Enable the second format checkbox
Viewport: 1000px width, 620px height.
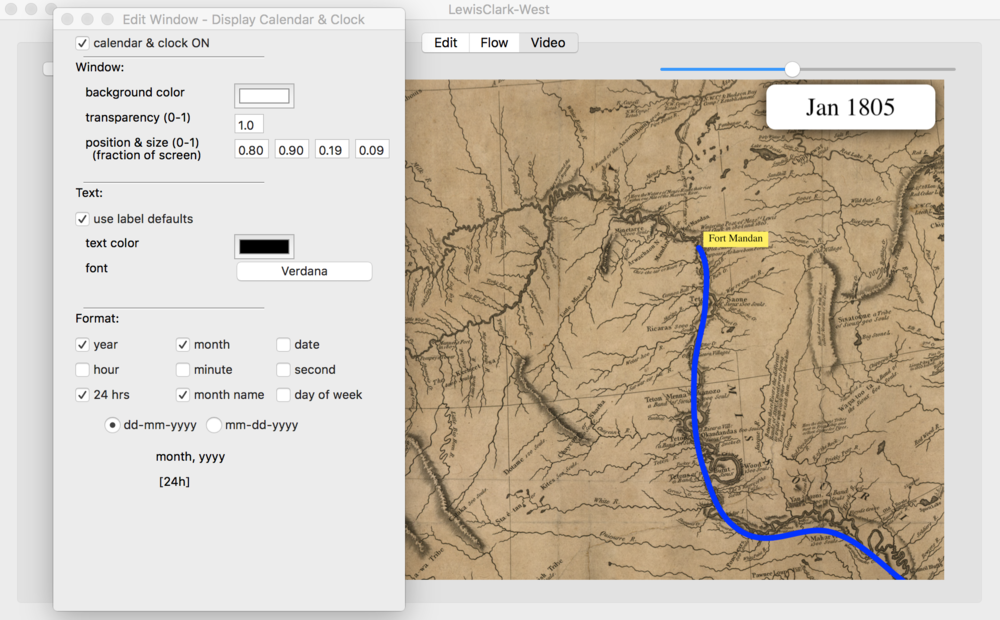tap(283, 370)
